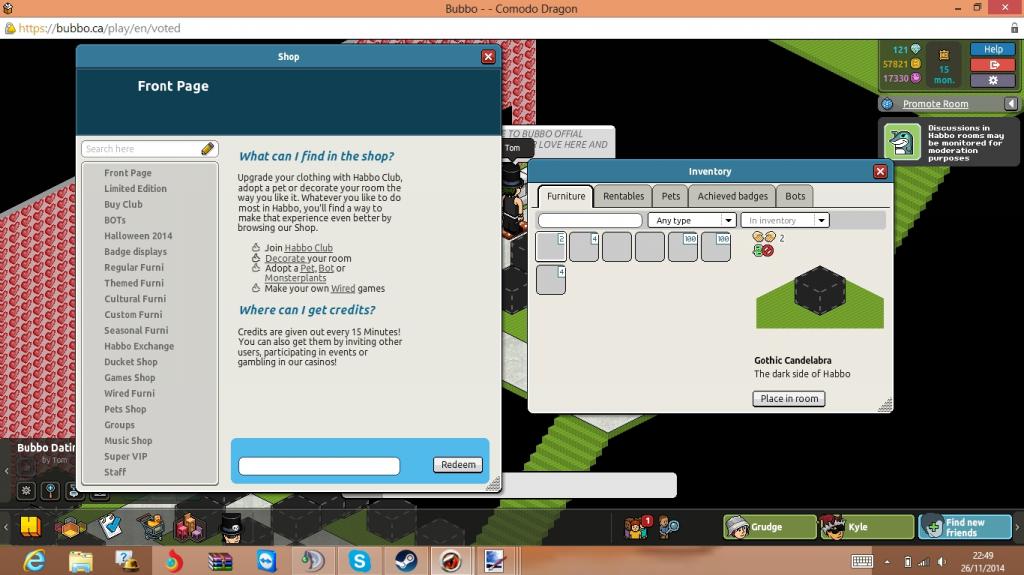Expand the bottom toolbar left chevron
Viewport: 1024px width, 575px height.
tap(6, 527)
